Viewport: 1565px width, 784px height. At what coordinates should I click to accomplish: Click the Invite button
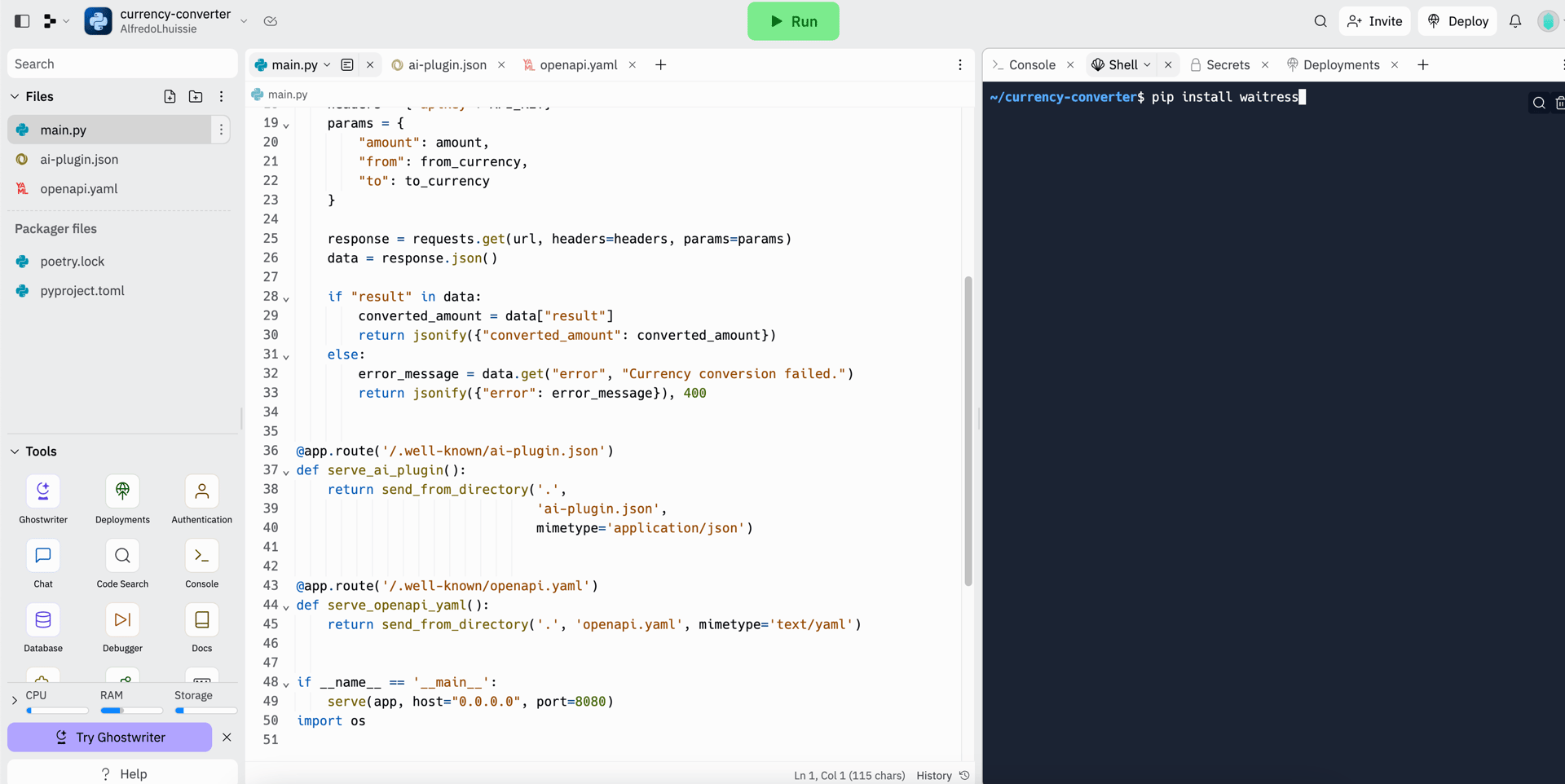tap(1375, 21)
